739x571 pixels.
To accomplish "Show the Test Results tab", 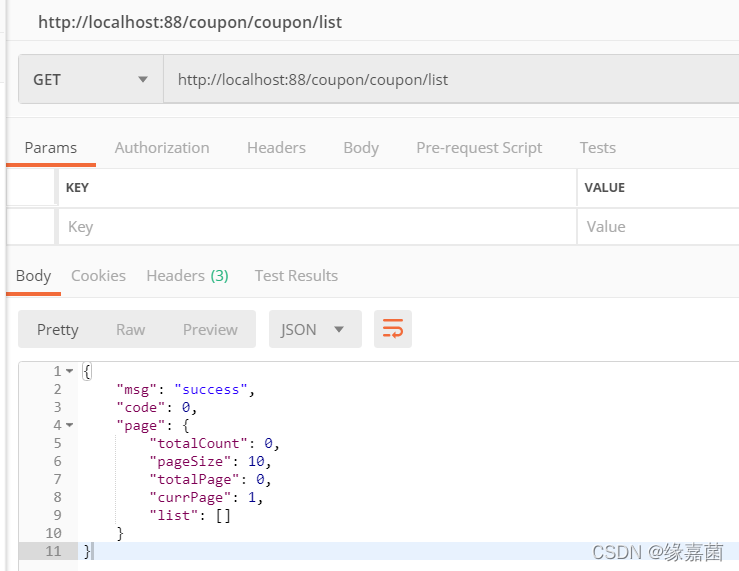I will pos(296,276).
